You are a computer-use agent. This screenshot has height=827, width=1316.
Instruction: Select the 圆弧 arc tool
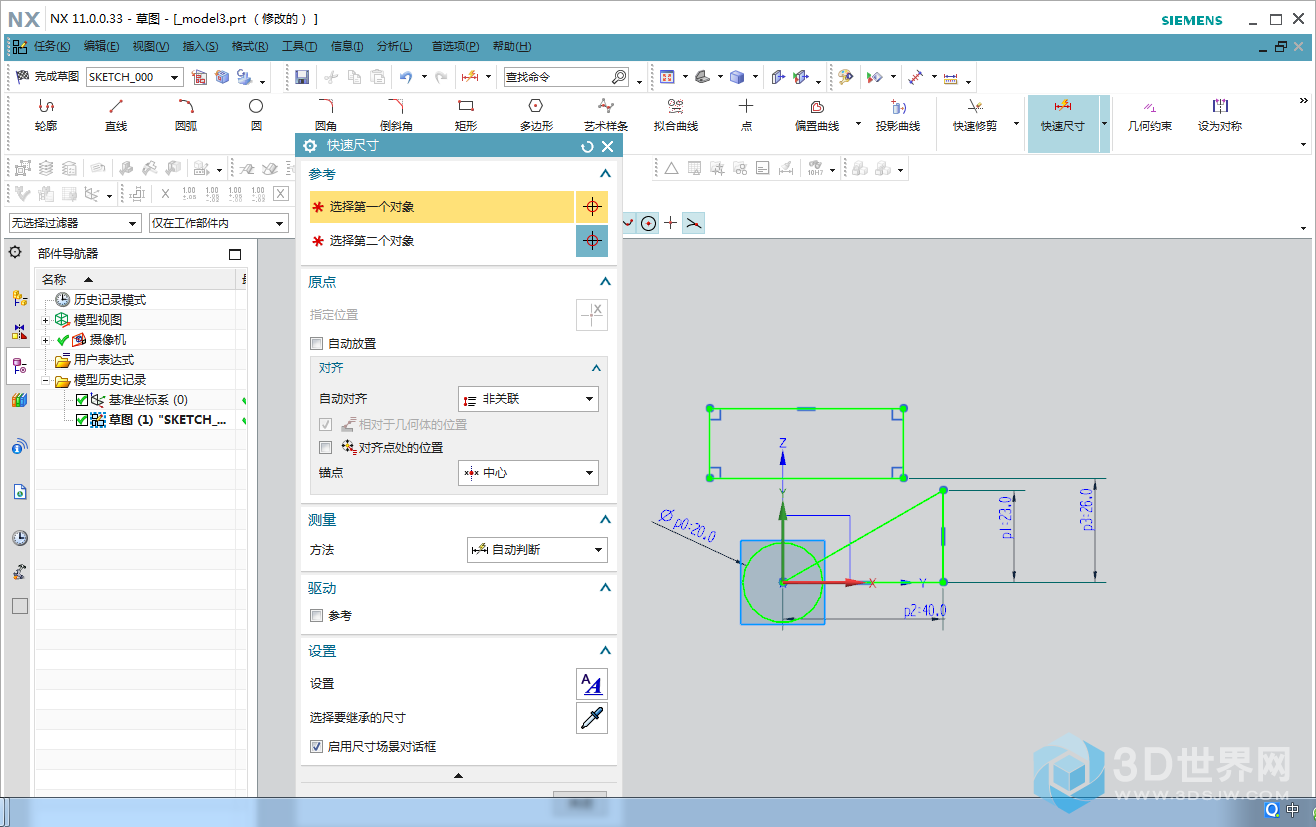(186, 115)
